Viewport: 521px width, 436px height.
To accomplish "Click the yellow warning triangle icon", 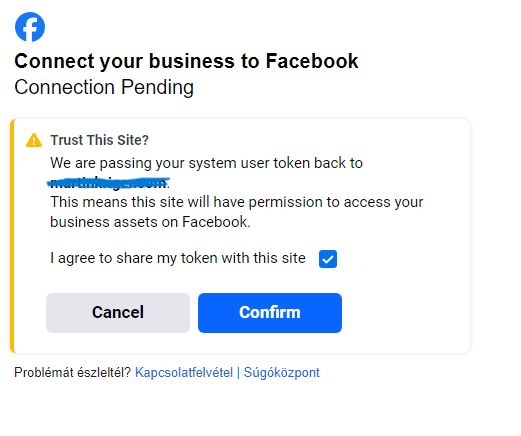I will [x=34, y=140].
